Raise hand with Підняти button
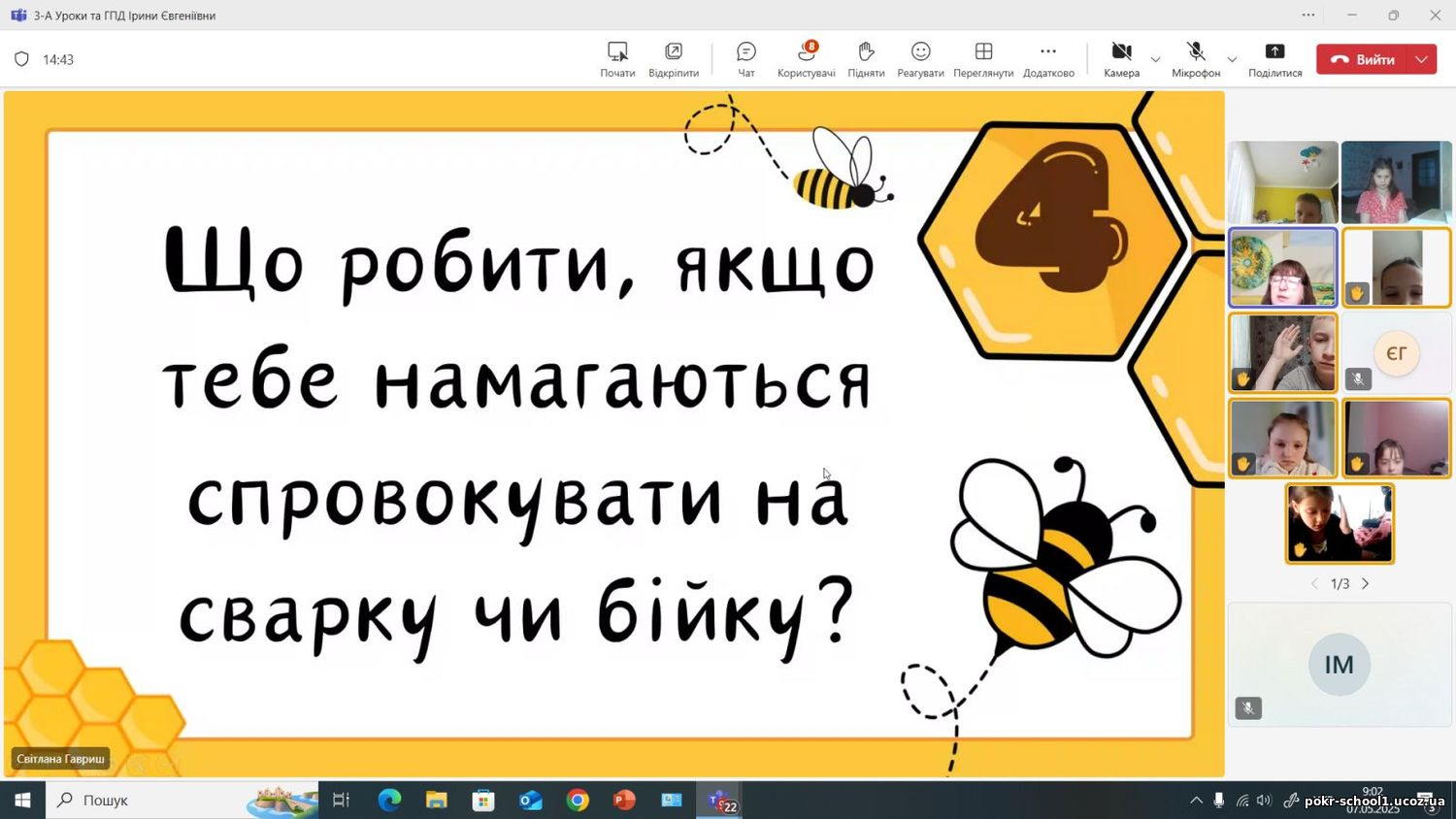This screenshot has width=1456, height=819. pyautogui.click(x=866, y=58)
